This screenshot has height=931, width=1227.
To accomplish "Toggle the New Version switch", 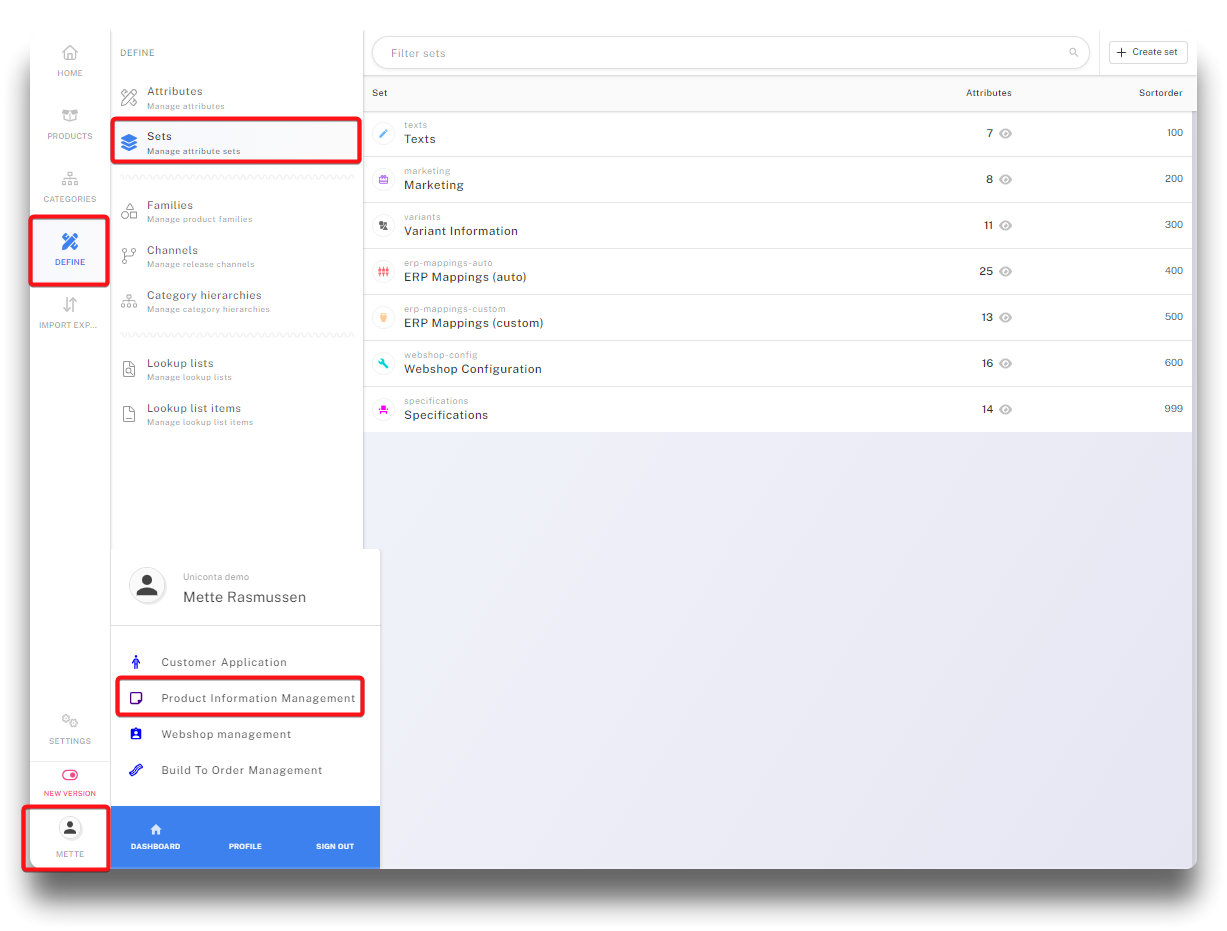I will tap(69, 775).
